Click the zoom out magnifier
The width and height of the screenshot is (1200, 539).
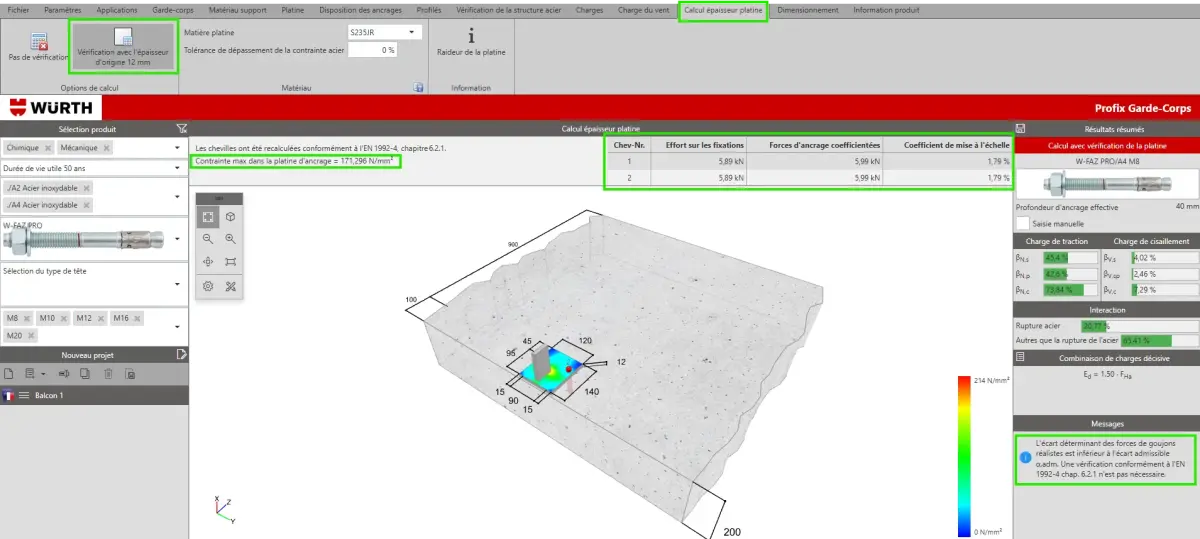208,239
